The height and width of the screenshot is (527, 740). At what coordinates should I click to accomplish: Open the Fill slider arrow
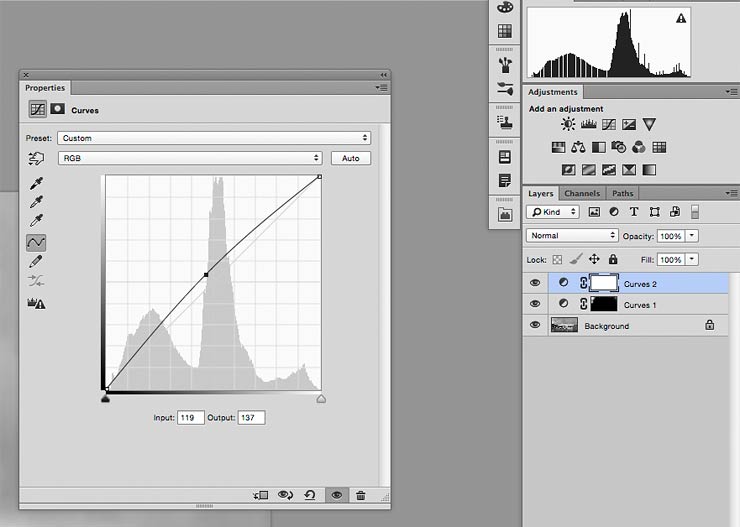point(692,259)
